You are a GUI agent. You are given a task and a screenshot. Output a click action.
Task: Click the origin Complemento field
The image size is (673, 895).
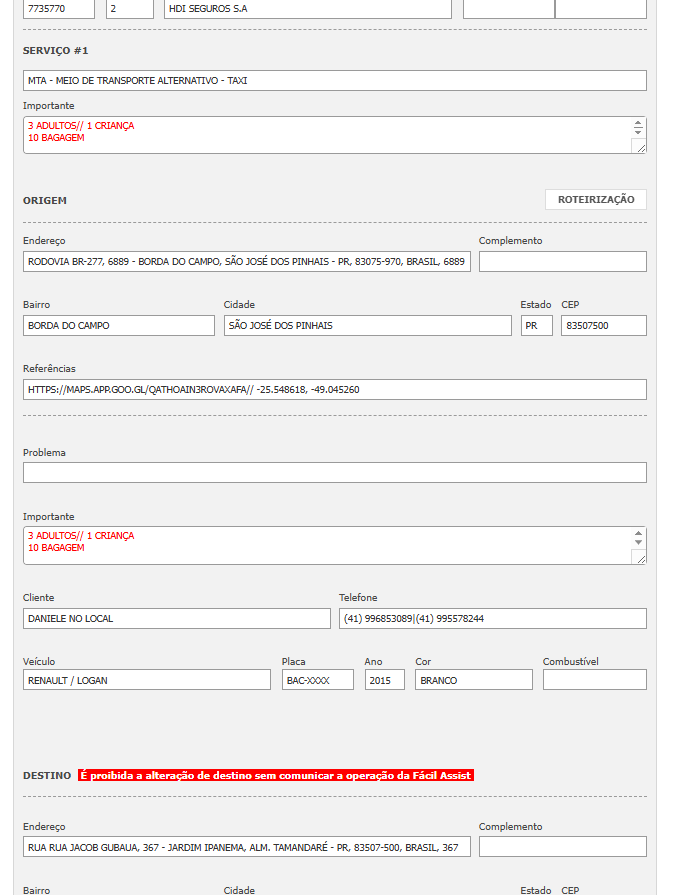click(x=562, y=262)
